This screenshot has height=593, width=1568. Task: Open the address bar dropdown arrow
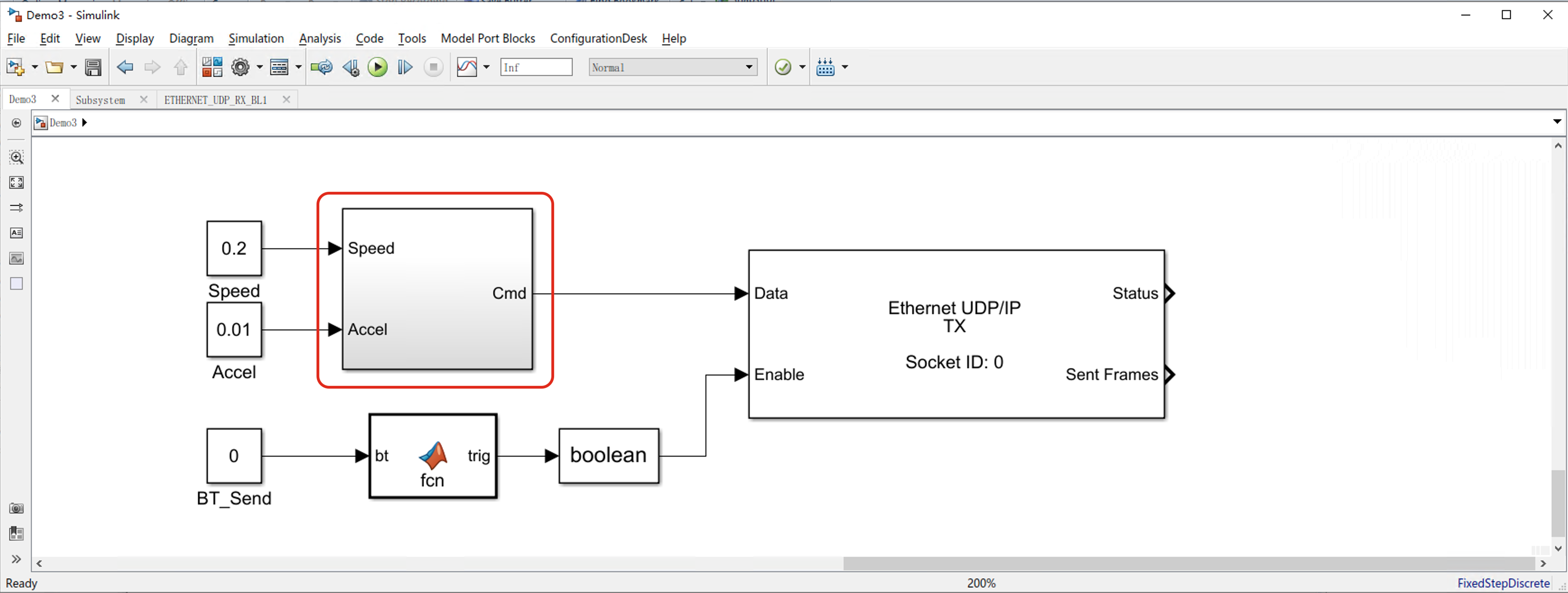click(x=1557, y=122)
